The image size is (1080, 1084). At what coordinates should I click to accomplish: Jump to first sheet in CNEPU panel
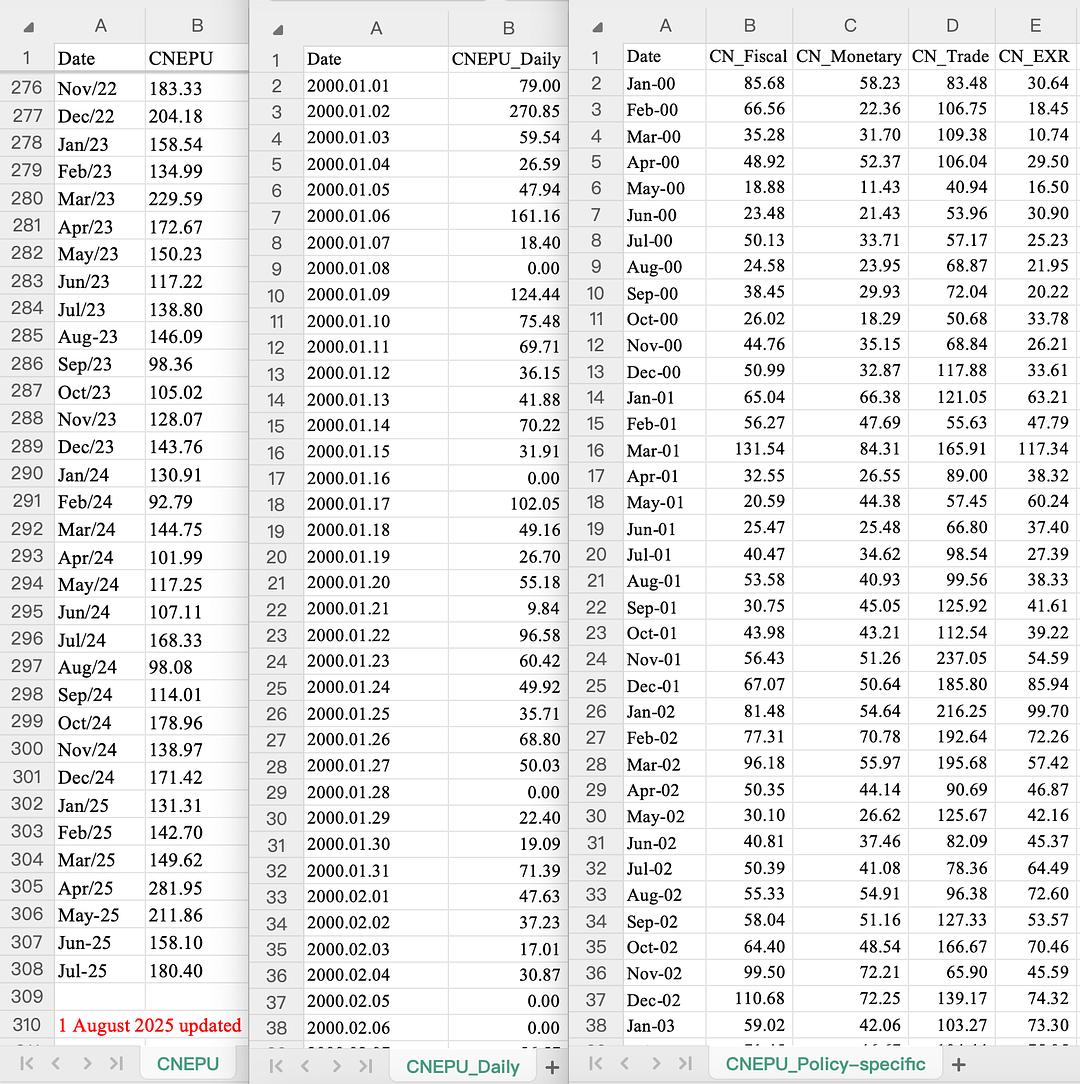point(27,1063)
